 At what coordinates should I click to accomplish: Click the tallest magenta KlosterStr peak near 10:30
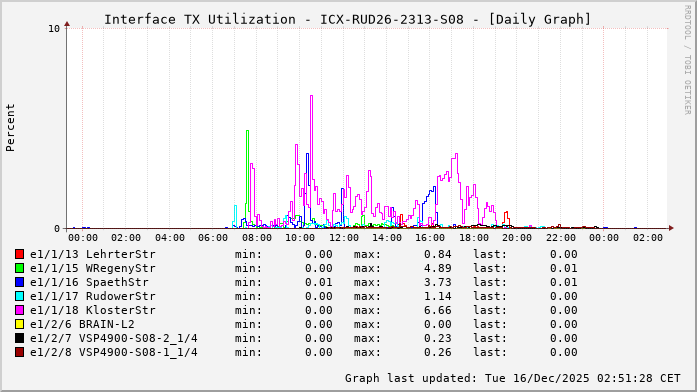(311, 96)
